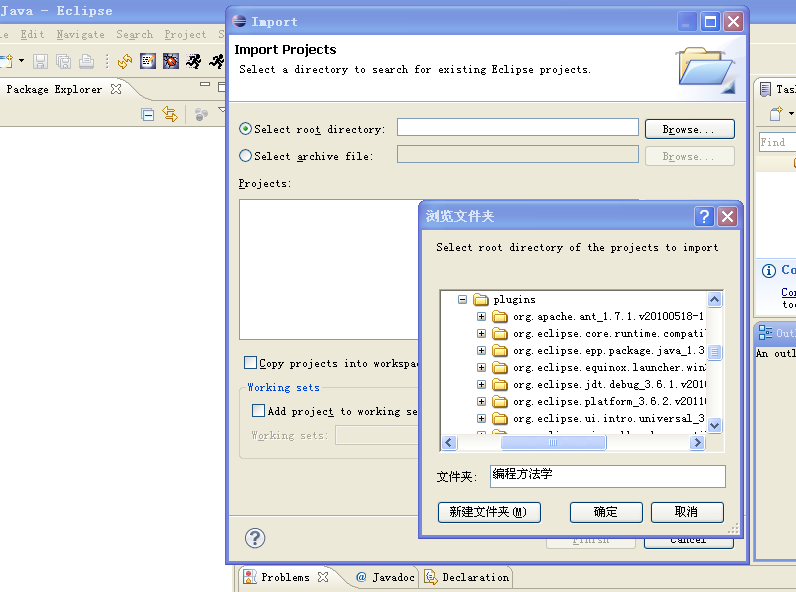Click the 文件夹 folder name field
Image resolution: width=796 pixels, height=592 pixels.
(x=608, y=476)
